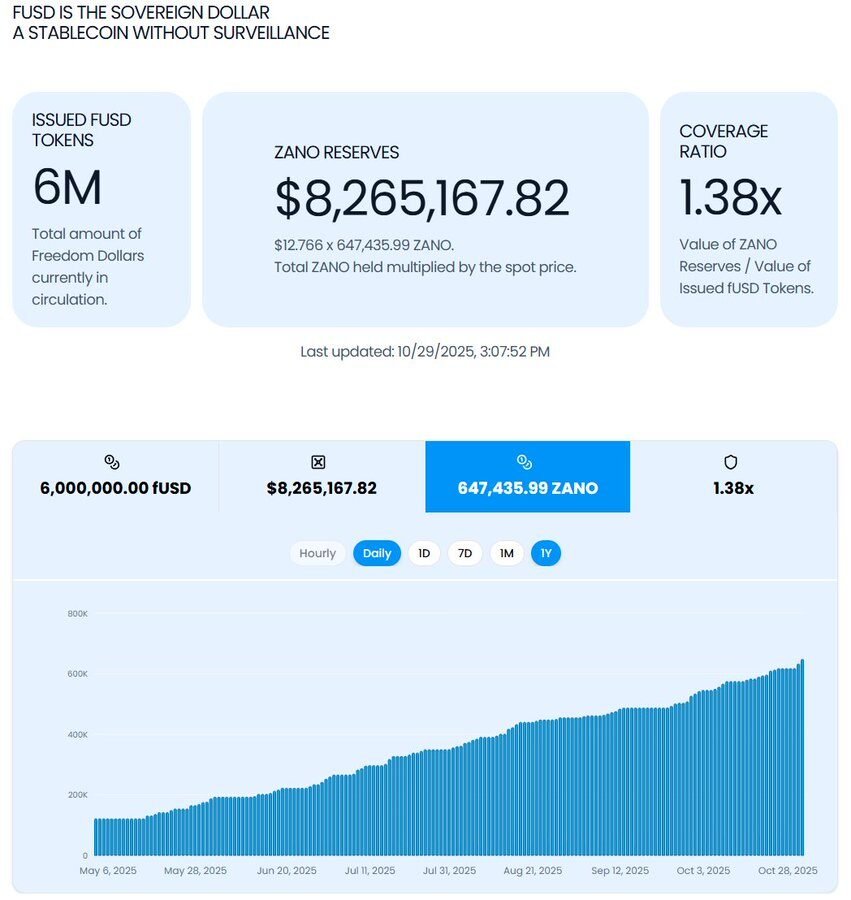The height and width of the screenshot is (900, 851).
Task: Click the Last updated timestamp text
Action: (425, 351)
